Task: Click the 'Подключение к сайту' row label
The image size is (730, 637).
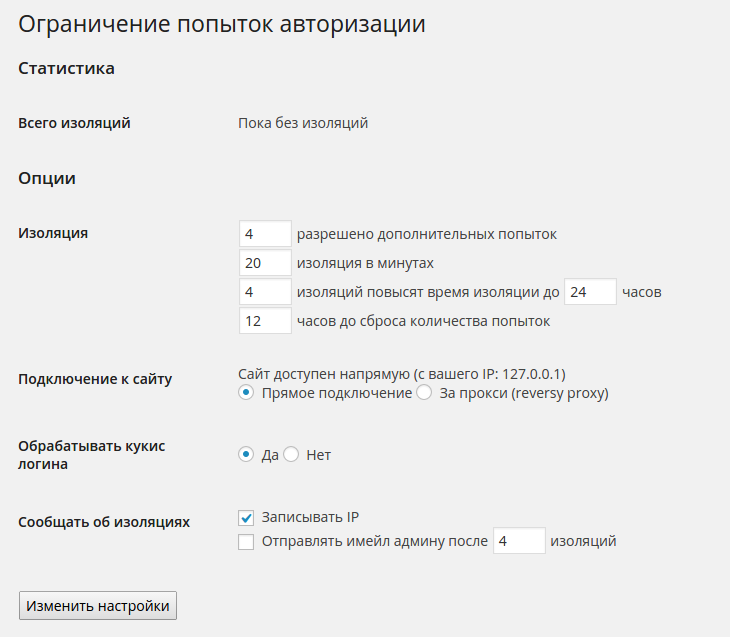Action: 96,379
